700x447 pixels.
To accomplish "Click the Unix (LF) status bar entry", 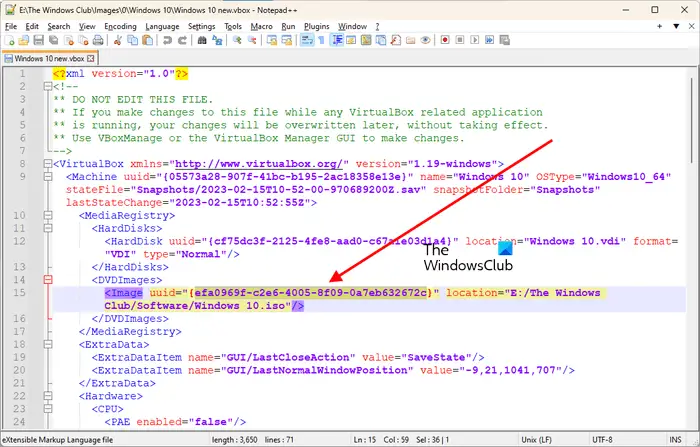I will (536, 440).
